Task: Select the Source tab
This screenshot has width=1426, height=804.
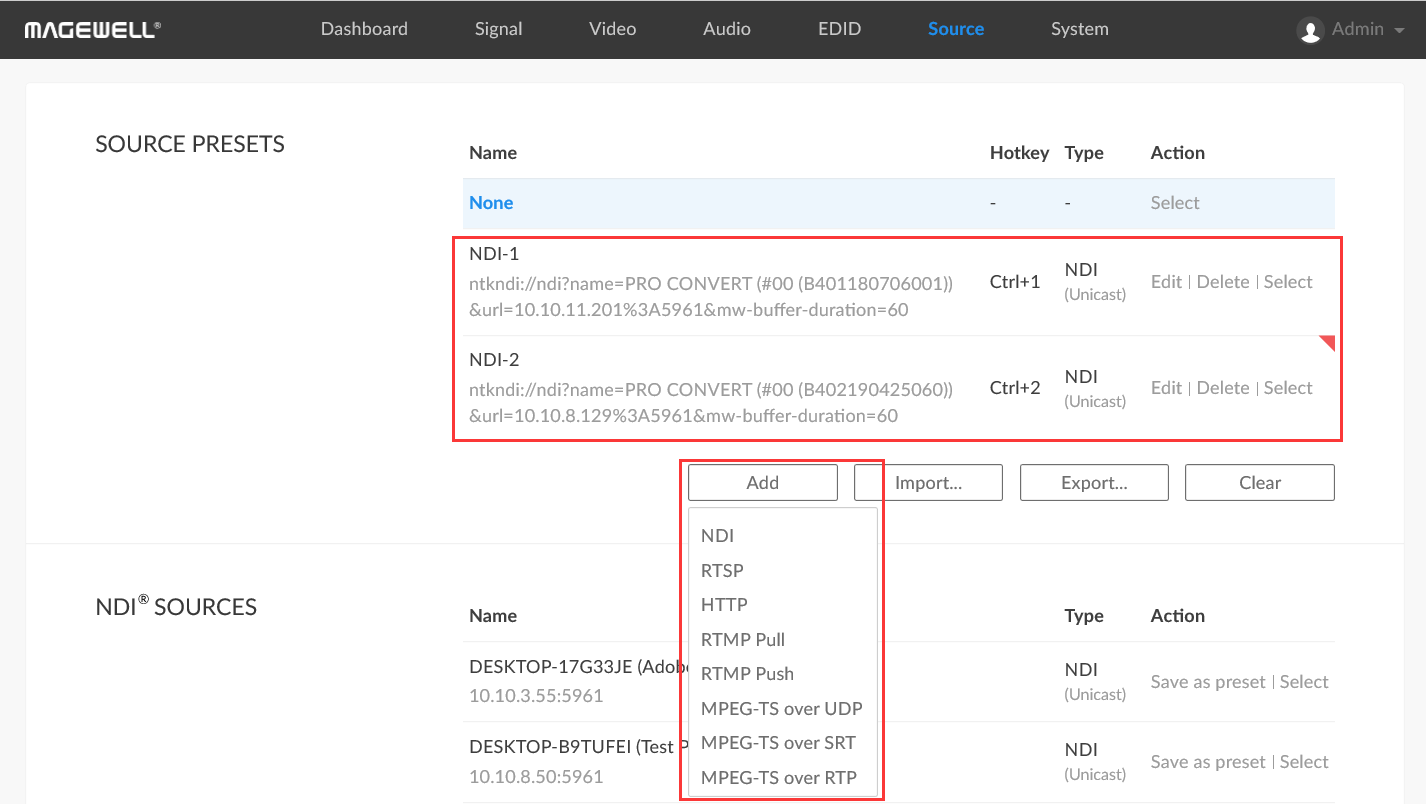Action: 956,29
